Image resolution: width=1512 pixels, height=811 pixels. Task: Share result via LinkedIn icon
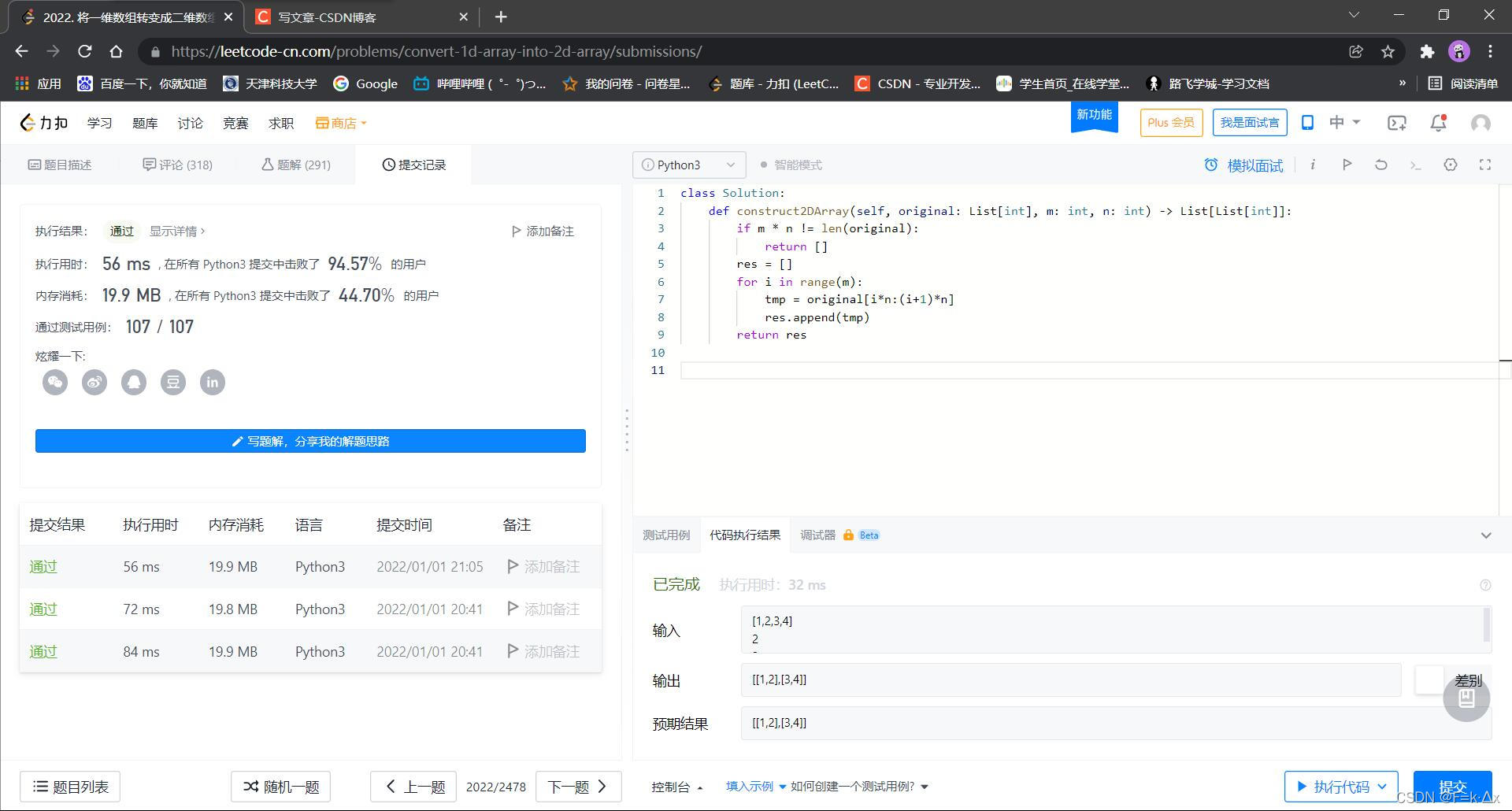(x=213, y=383)
